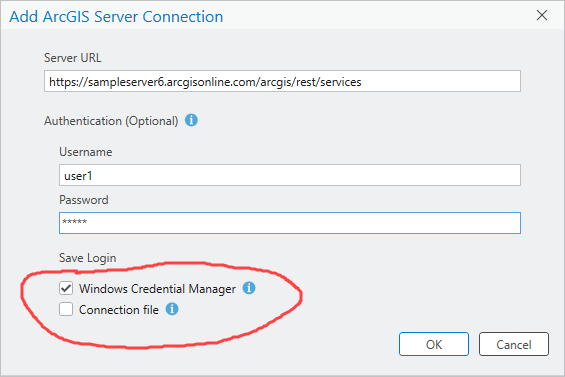565x377 pixels.
Task: Click the Authentication (Optional) label
Action: tap(111, 121)
